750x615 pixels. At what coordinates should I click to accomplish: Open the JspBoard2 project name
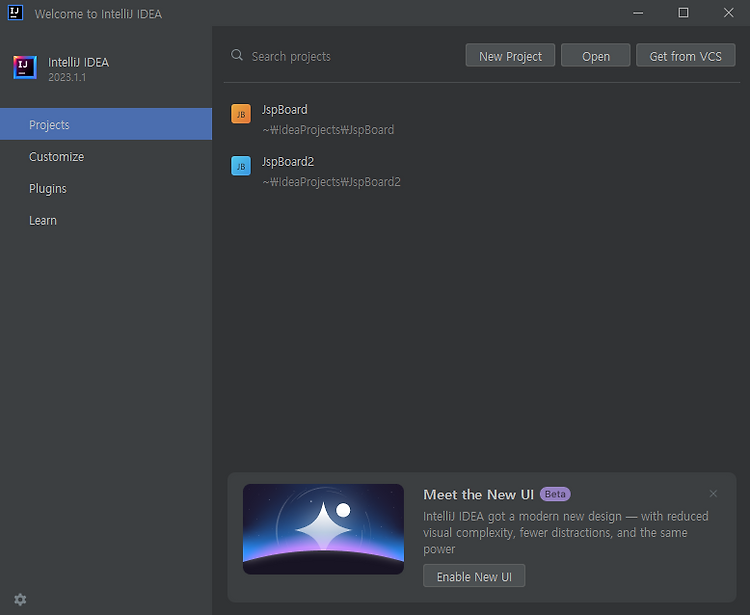[288, 162]
